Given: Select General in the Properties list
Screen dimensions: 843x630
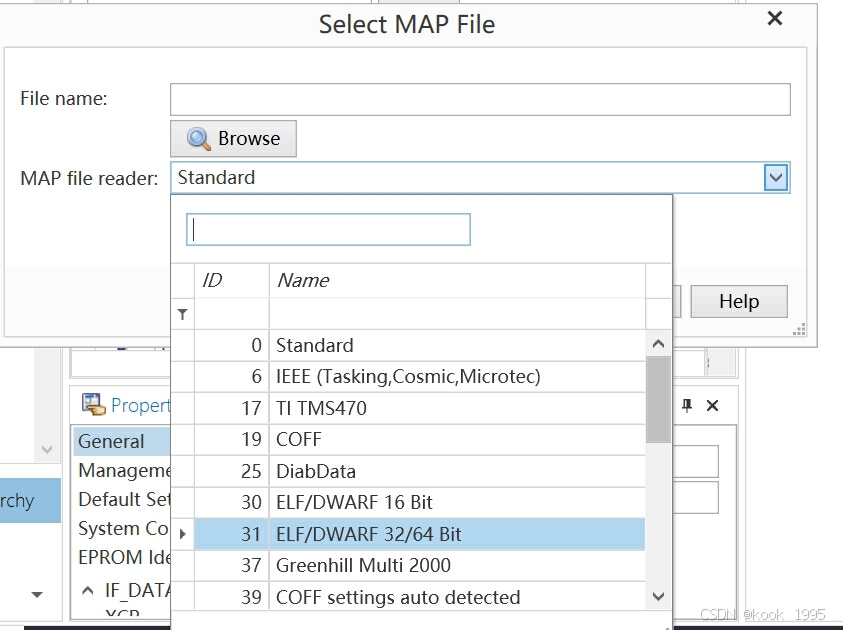Looking at the screenshot, I should [122, 442].
